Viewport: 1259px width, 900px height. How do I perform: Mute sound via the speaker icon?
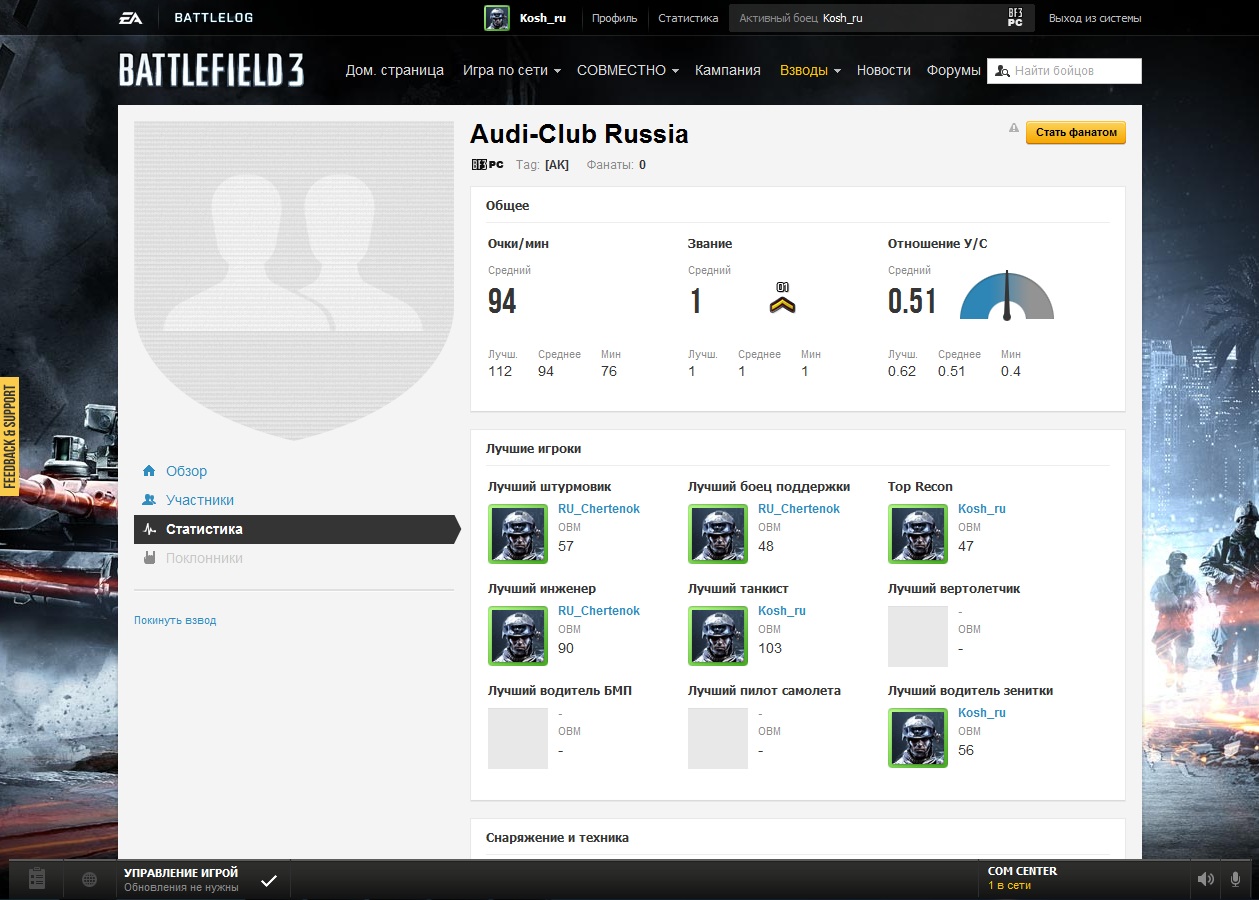coord(1206,879)
